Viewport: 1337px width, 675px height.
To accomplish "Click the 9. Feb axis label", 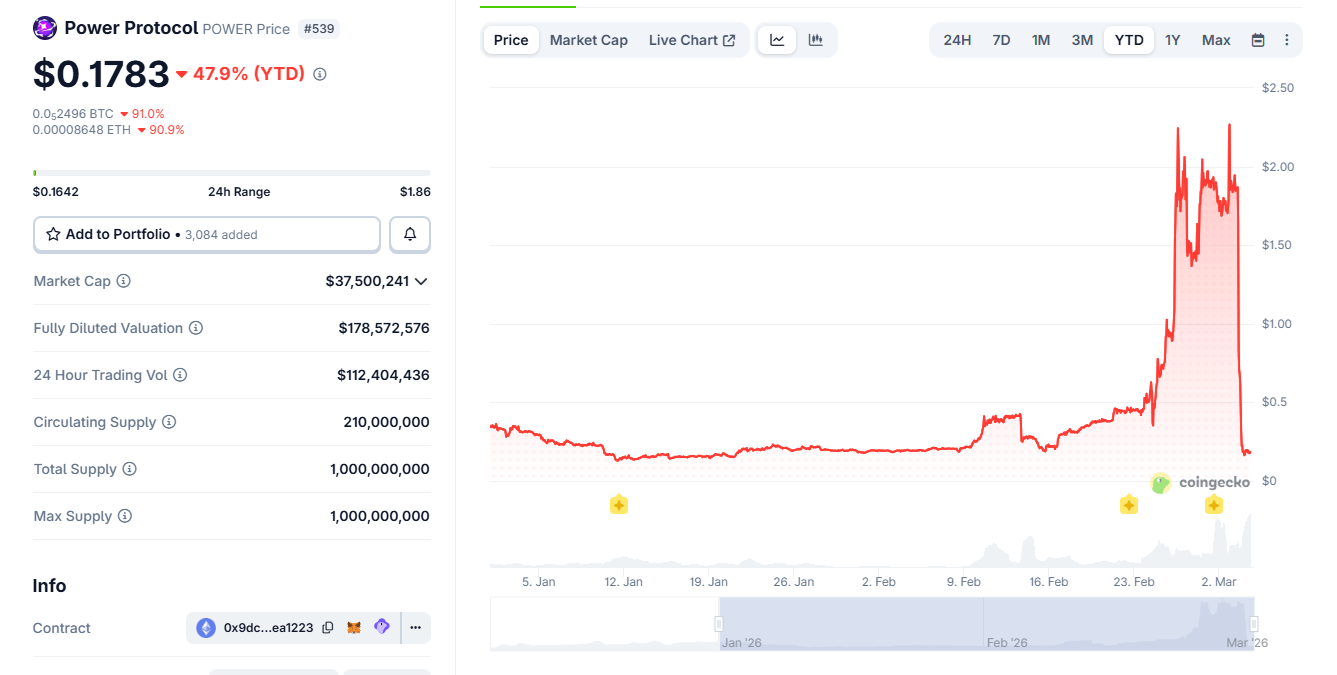I will 963,581.
